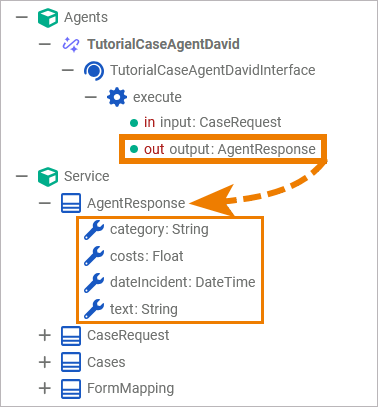Click the TutorialCaseAgentDavid sparkle agent icon
Image resolution: width=378 pixels, height=407 pixels.
pos(71,44)
